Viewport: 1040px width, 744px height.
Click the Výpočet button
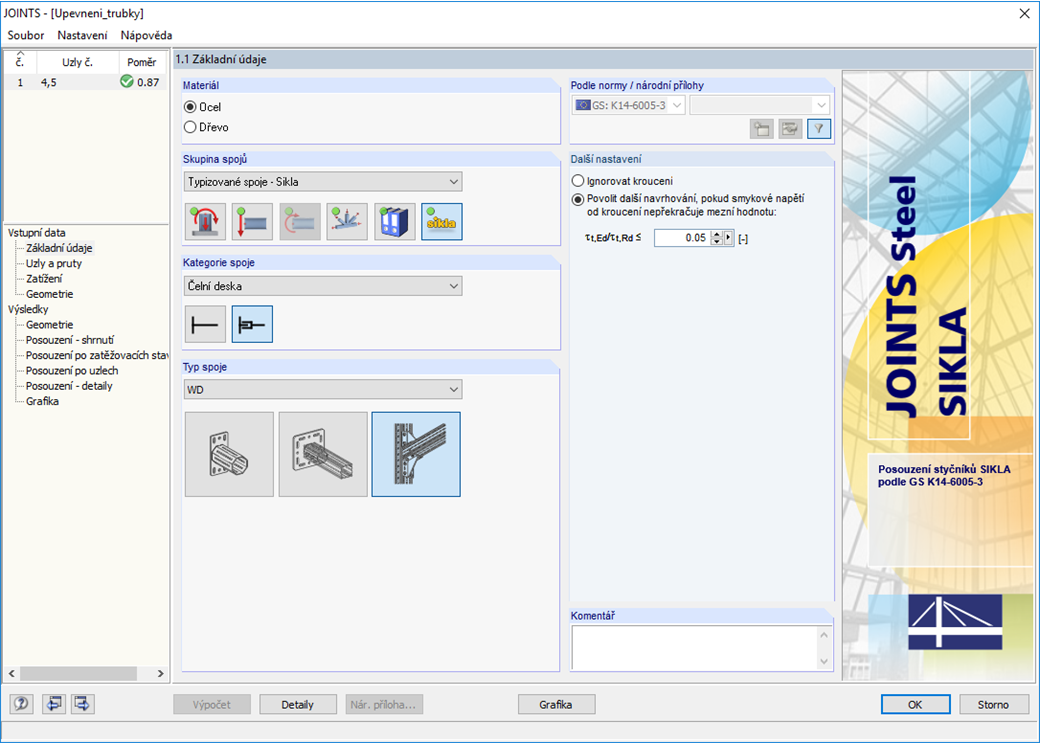tap(212, 704)
